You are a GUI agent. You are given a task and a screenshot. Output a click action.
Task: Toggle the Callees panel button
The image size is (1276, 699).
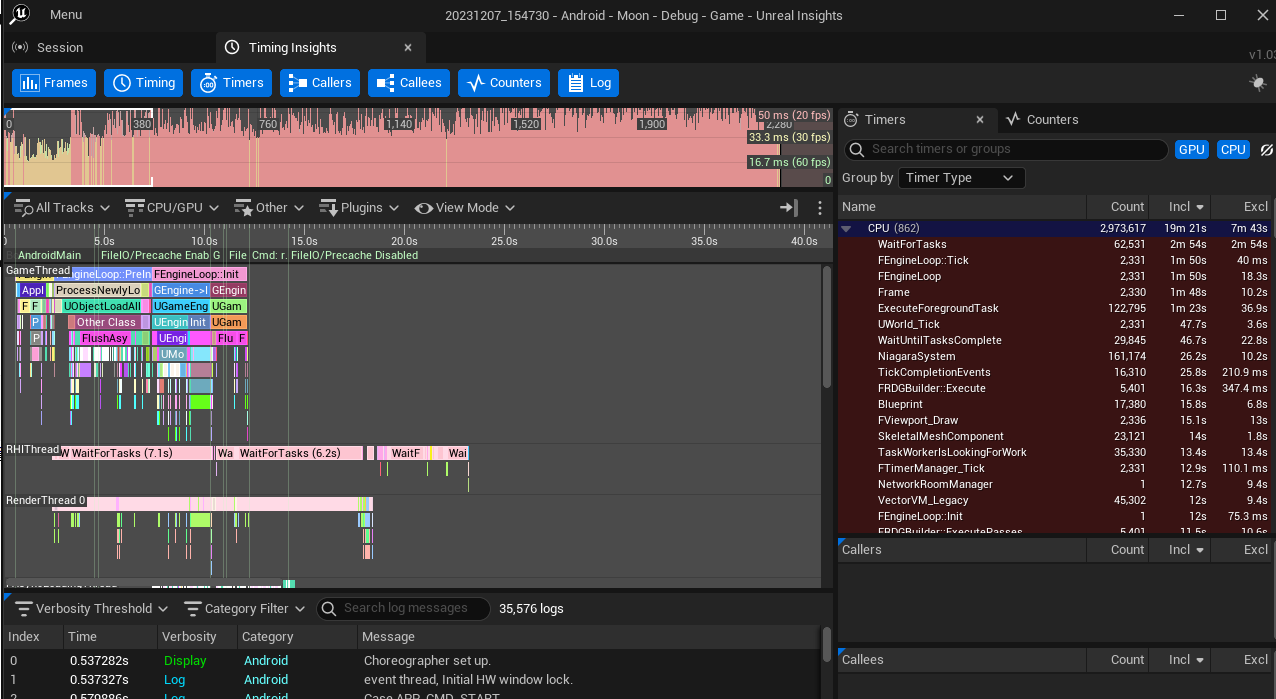click(x=409, y=83)
